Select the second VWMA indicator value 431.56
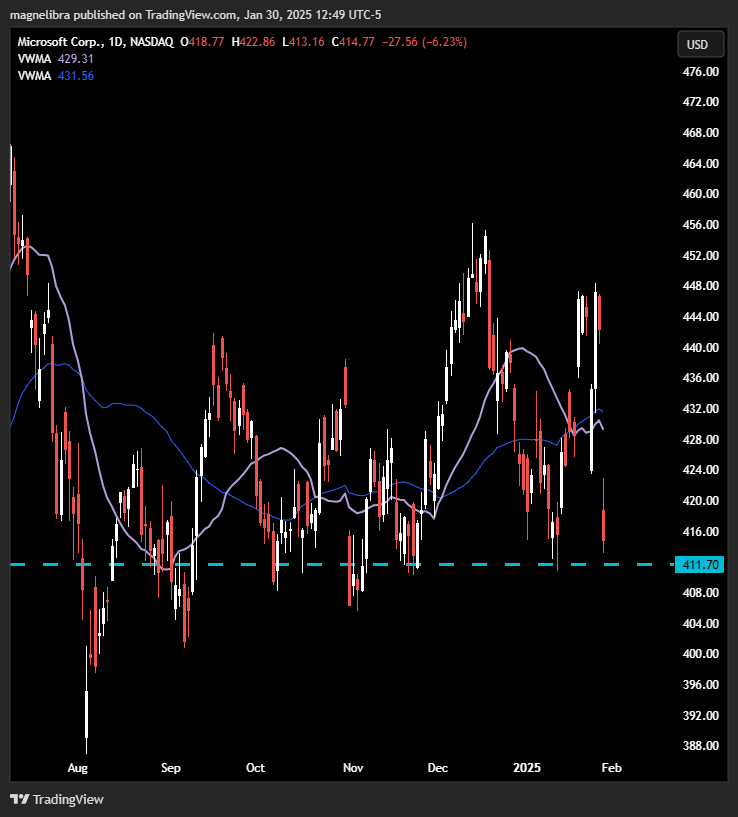The image size is (738, 817). pyautogui.click(x=76, y=76)
